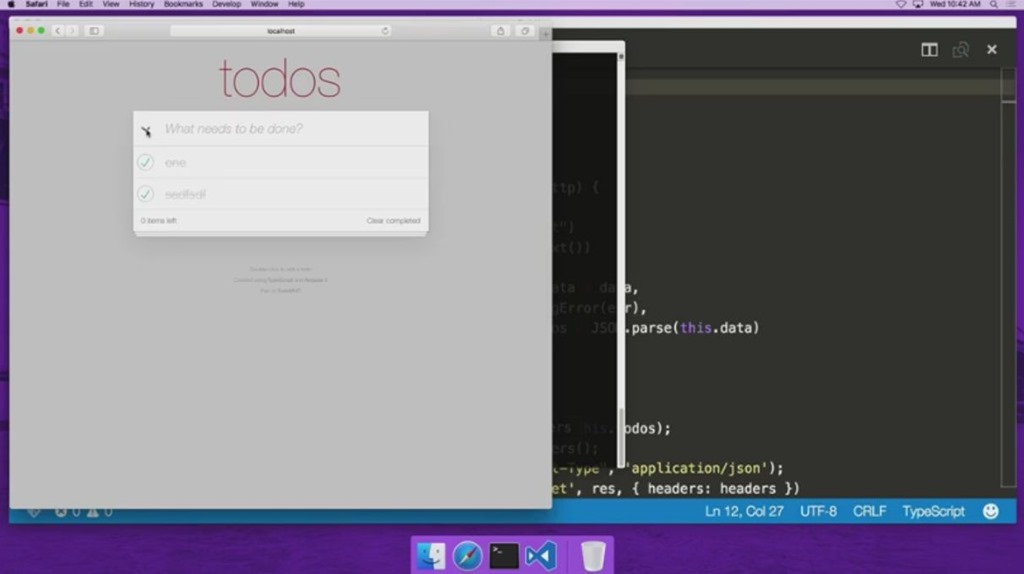The image size is (1024, 574).
Task: Open the Bookmarks menu
Action: [183, 4]
